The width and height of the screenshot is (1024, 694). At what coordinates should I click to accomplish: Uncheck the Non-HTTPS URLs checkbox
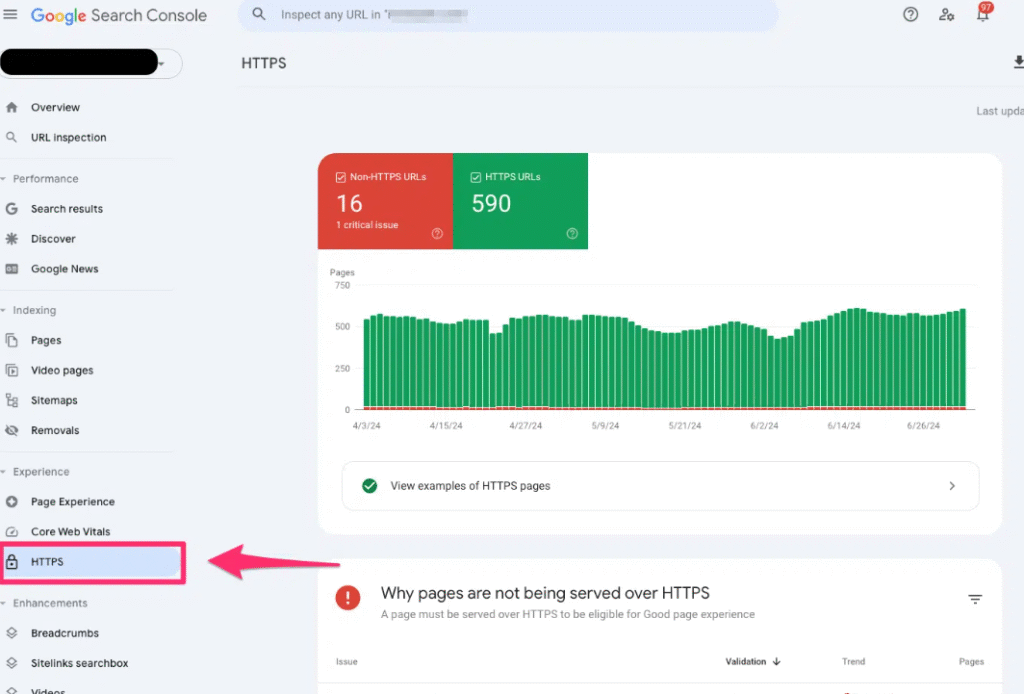341,177
